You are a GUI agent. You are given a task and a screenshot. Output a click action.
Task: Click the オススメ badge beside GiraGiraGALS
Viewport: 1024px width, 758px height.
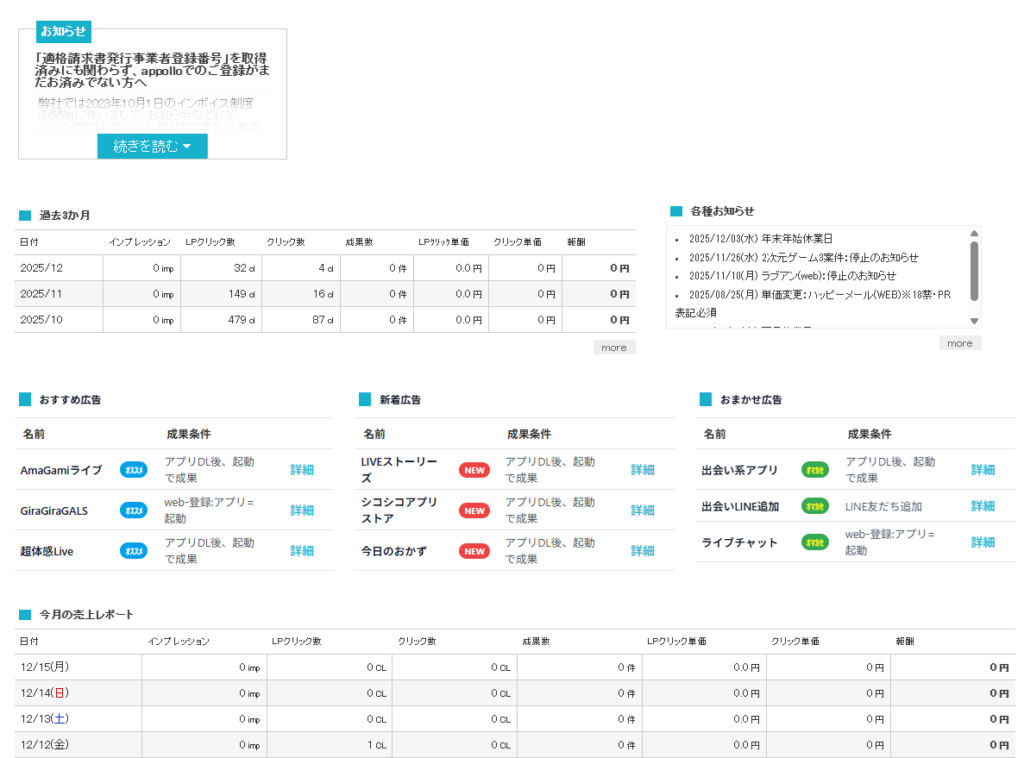[134, 511]
